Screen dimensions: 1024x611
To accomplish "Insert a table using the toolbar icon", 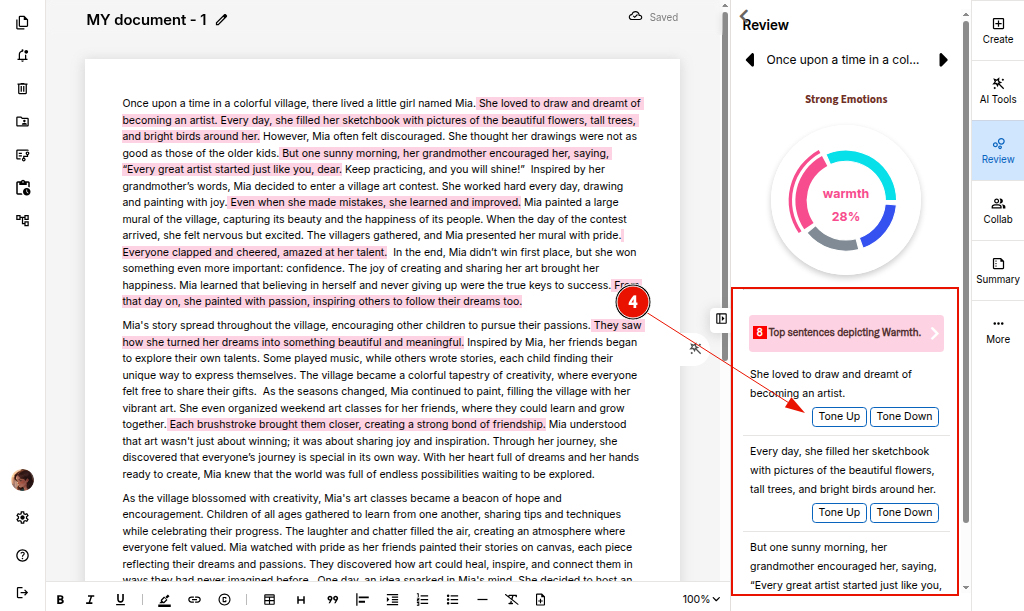I will 269,600.
